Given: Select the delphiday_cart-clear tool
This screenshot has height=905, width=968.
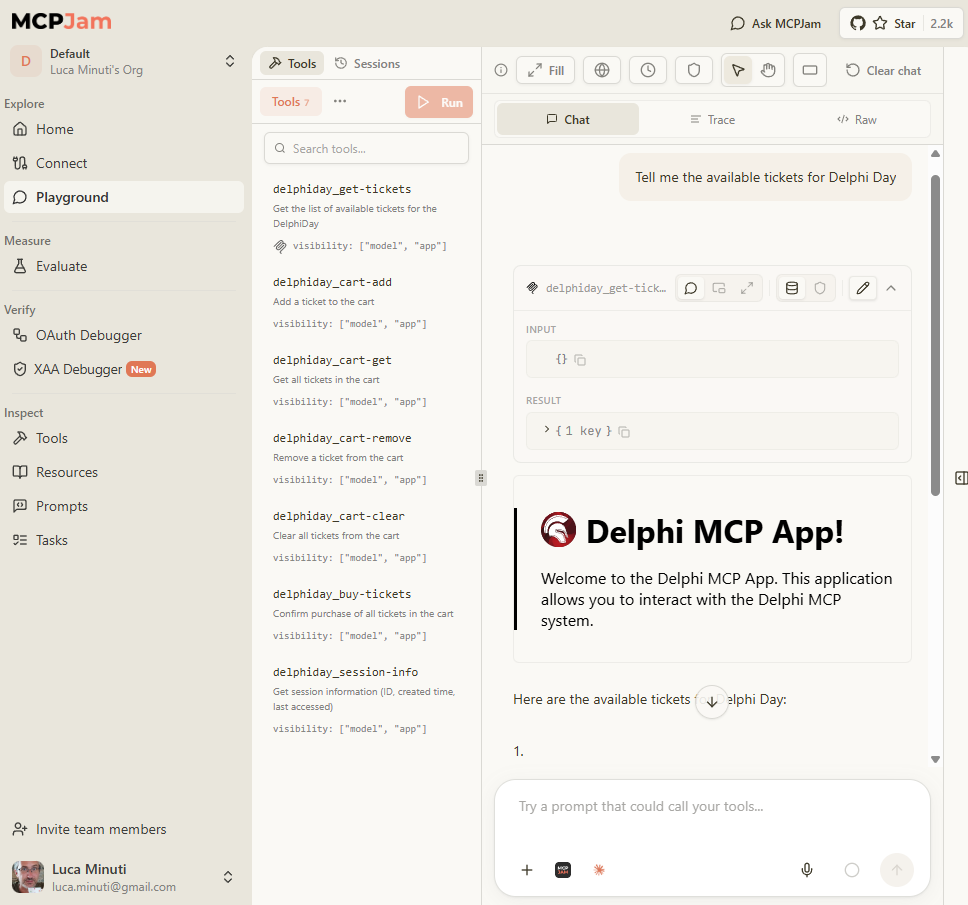Looking at the screenshot, I should (x=367, y=536).
